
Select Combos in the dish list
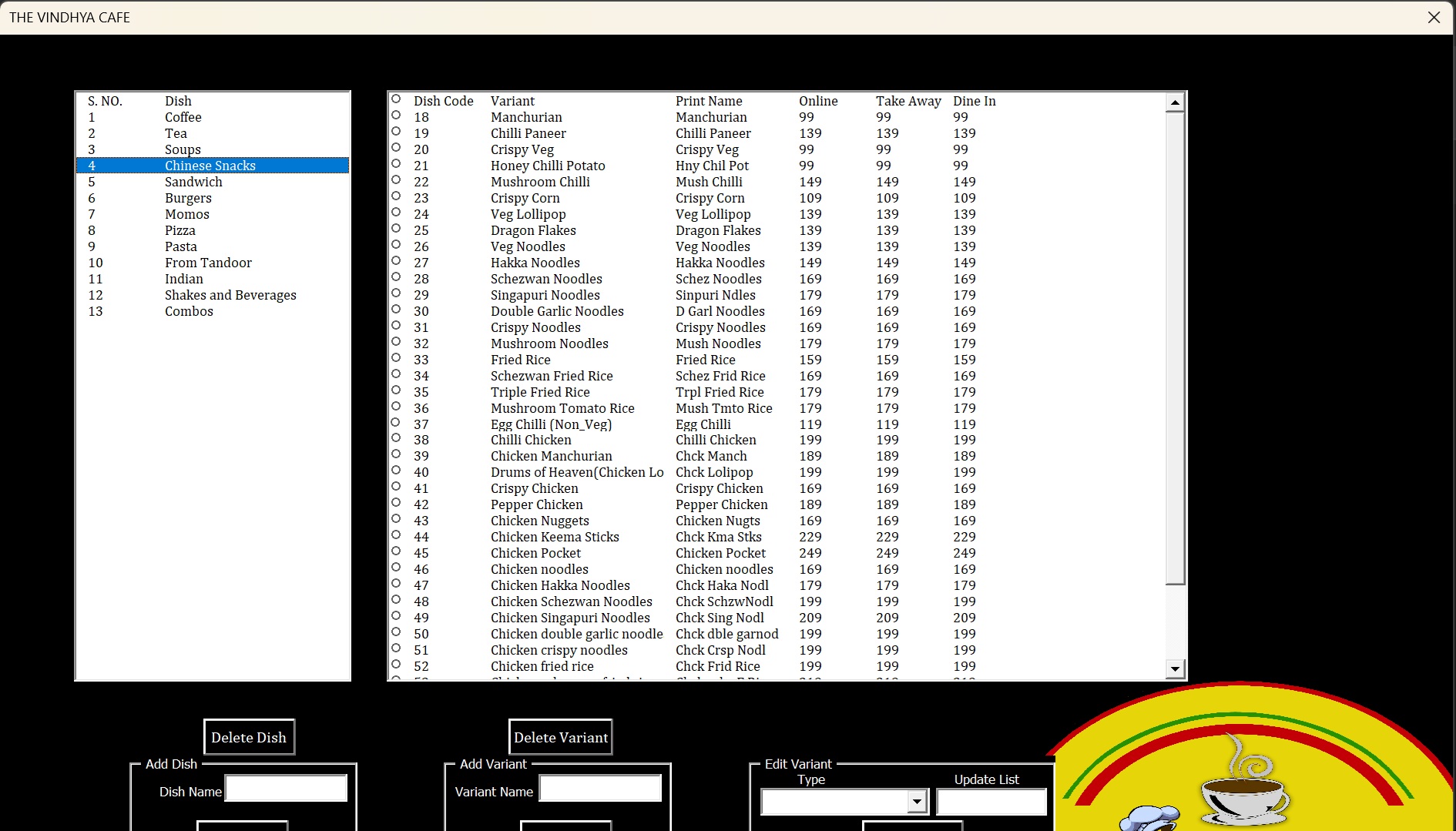pos(189,311)
